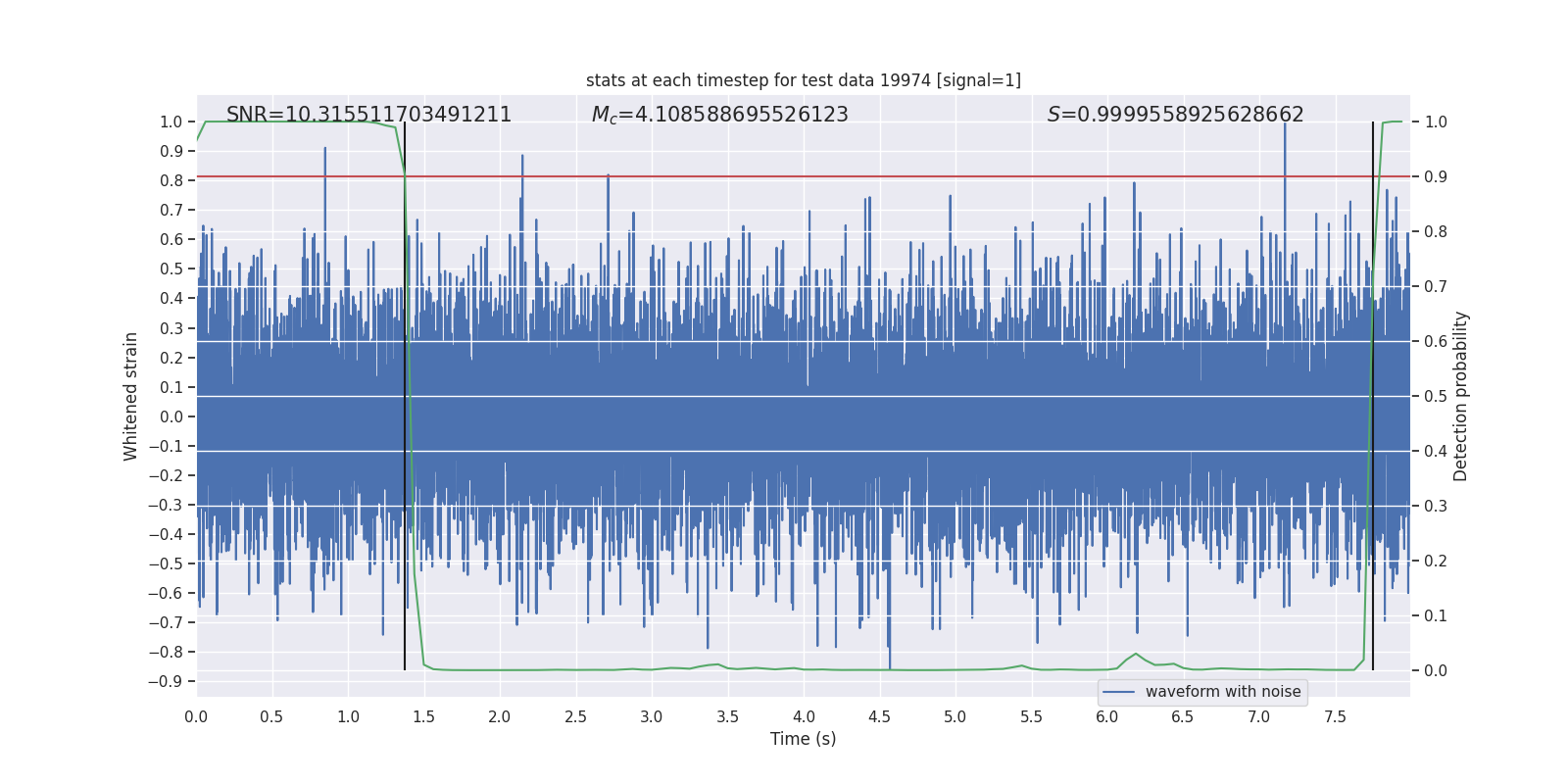Click the red horizontal threshold line
Image resolution: width=1568 pixels, height=784 pixels.
click(804, 176)
